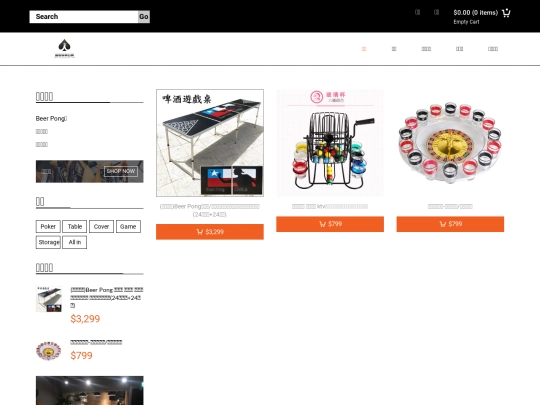Viewport: 540px width, 405px height.
Task: Open the bingo cage drinking game image
Action: pos(330,143)
